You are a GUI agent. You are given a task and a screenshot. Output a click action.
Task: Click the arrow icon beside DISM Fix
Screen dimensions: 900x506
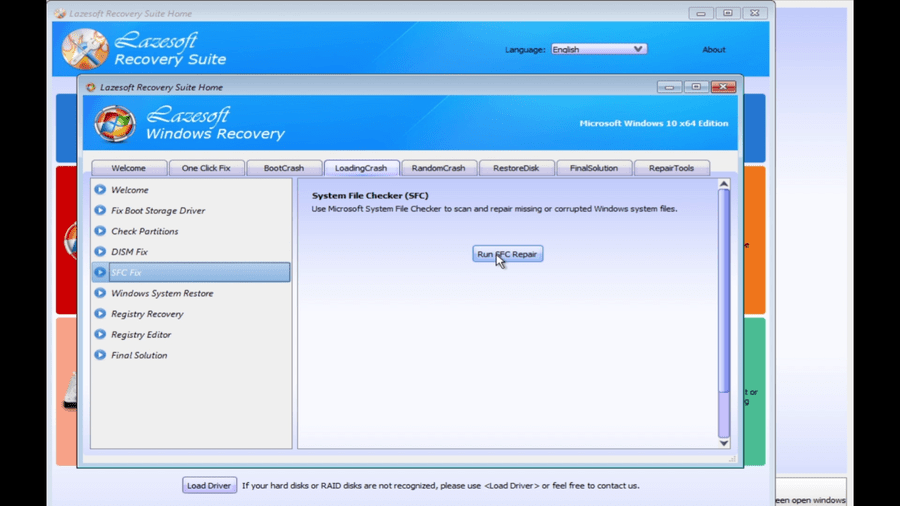(x=100, y=251)
